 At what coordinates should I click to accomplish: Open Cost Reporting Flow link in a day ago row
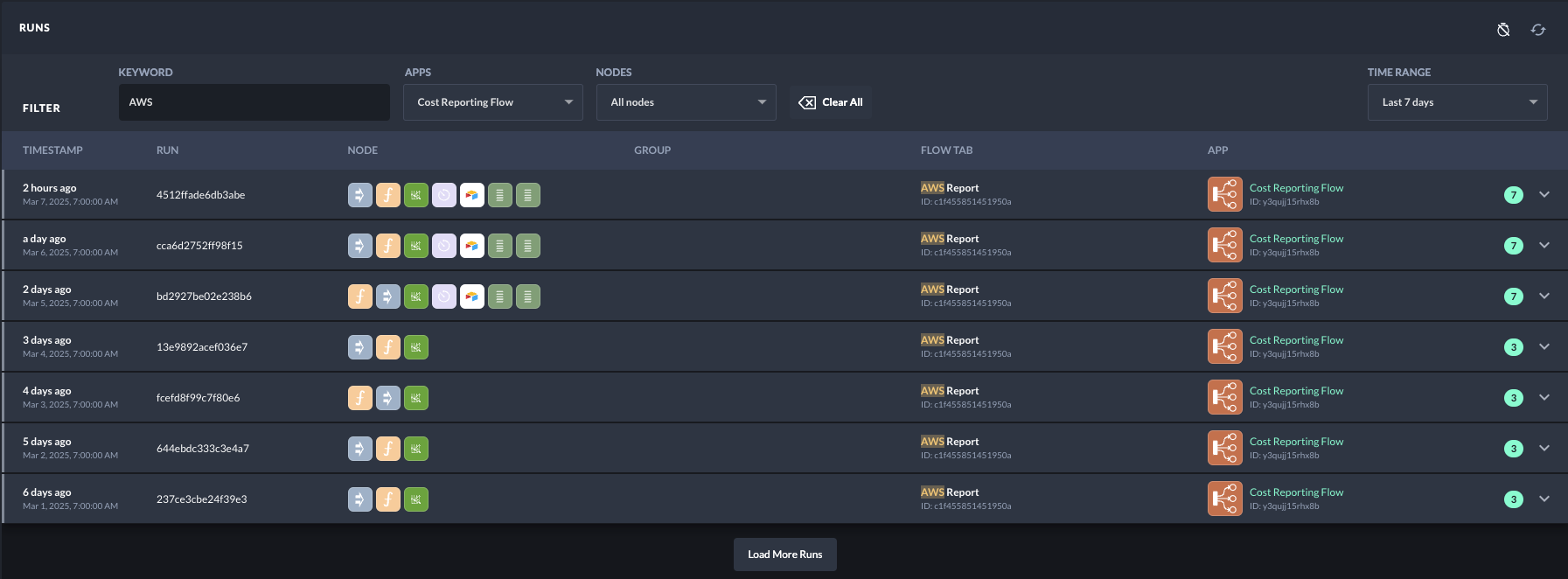click(1296, 239)
